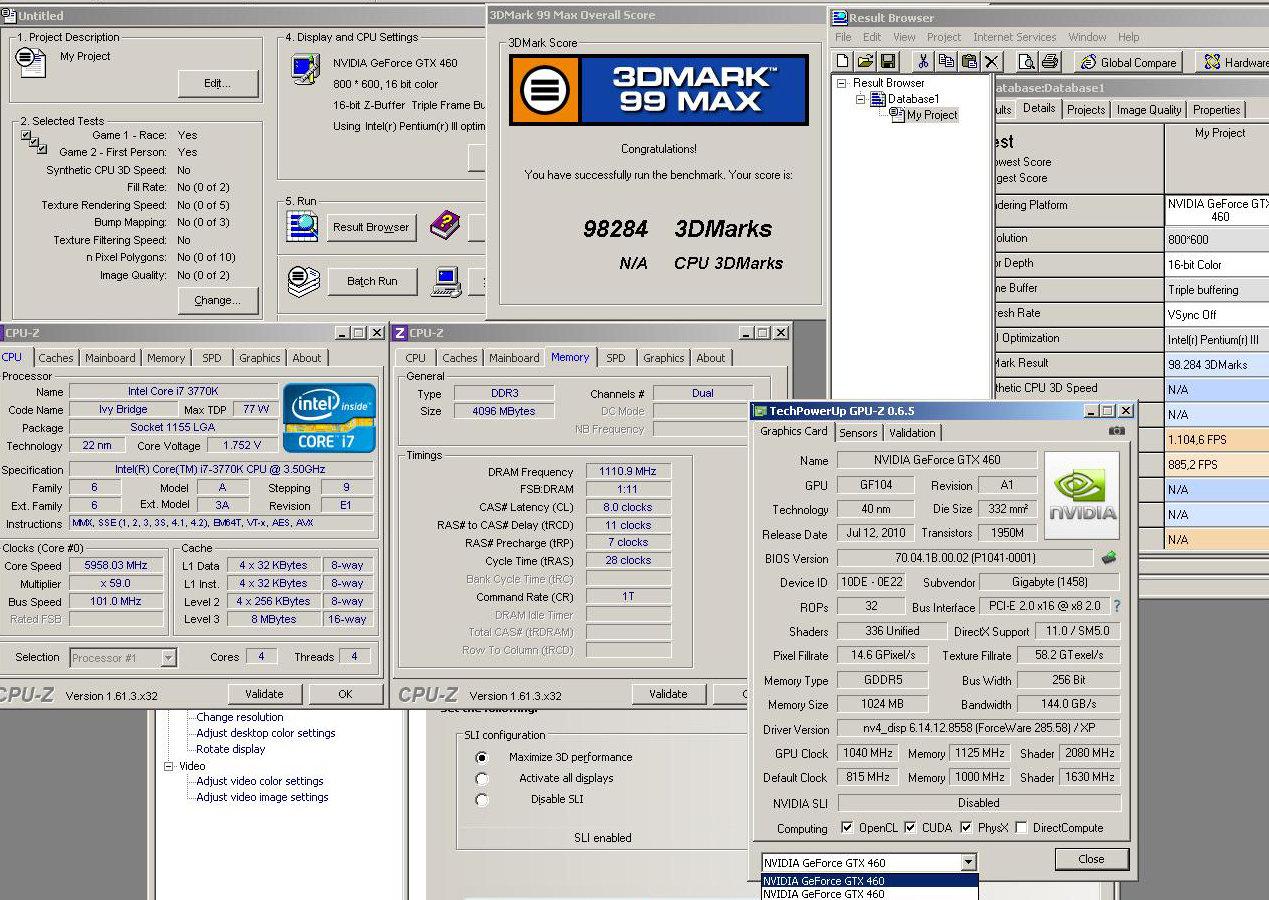Image resolution: width=1269 pixels, height=900 pixels.
Task: Click the DRAM Frequency value in CPU-Z Memory
Action: (628, 471)
